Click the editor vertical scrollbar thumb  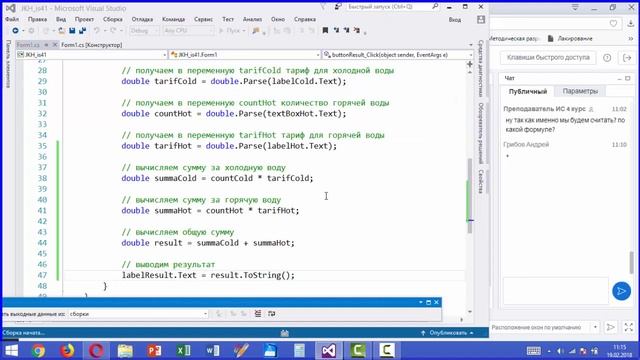[470, 196]
